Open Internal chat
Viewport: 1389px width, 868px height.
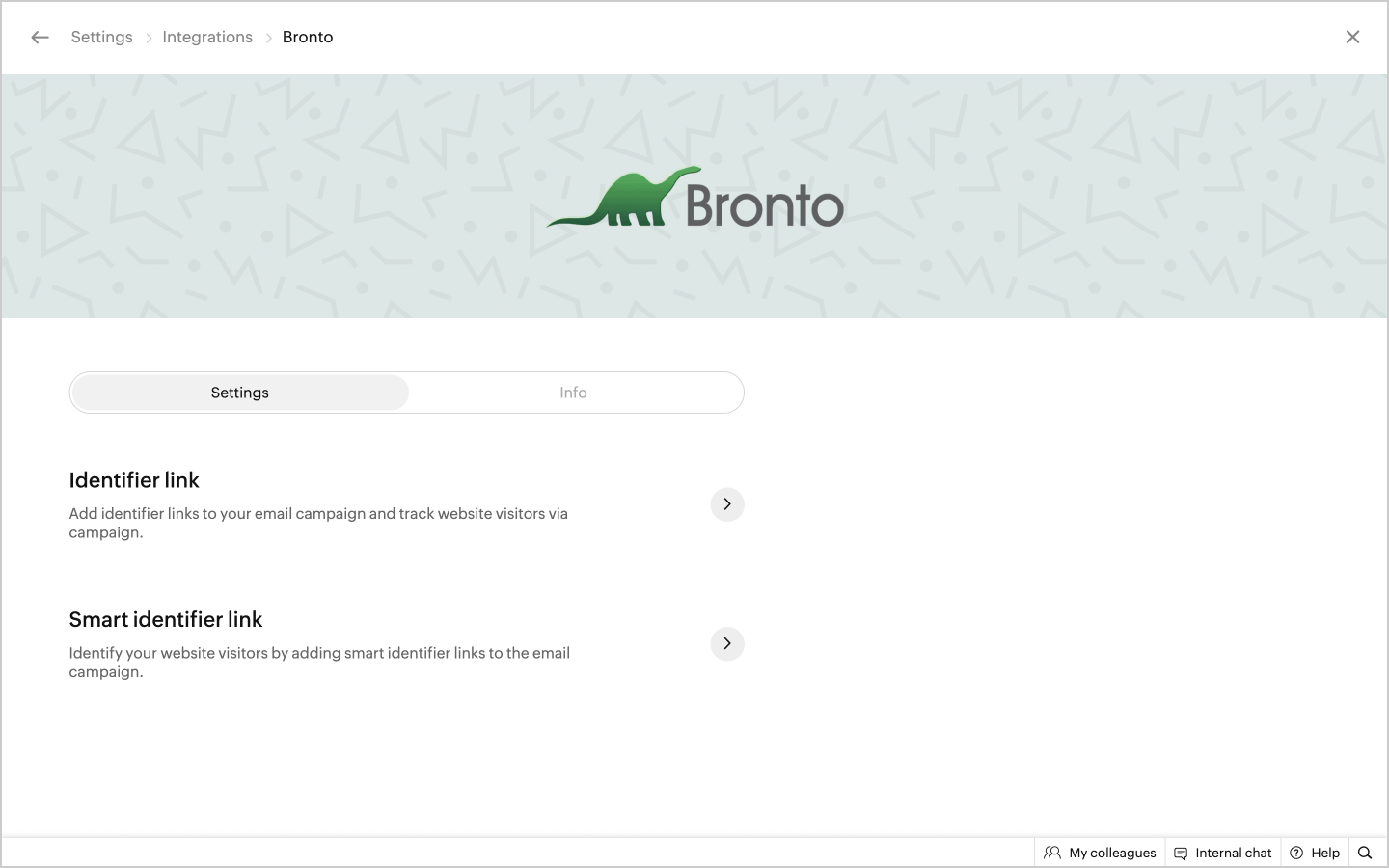(1223, 853)
